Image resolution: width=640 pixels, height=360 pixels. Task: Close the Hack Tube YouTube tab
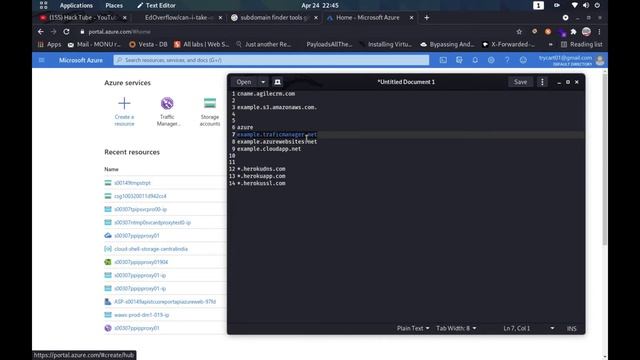click(x=124, y=18)
